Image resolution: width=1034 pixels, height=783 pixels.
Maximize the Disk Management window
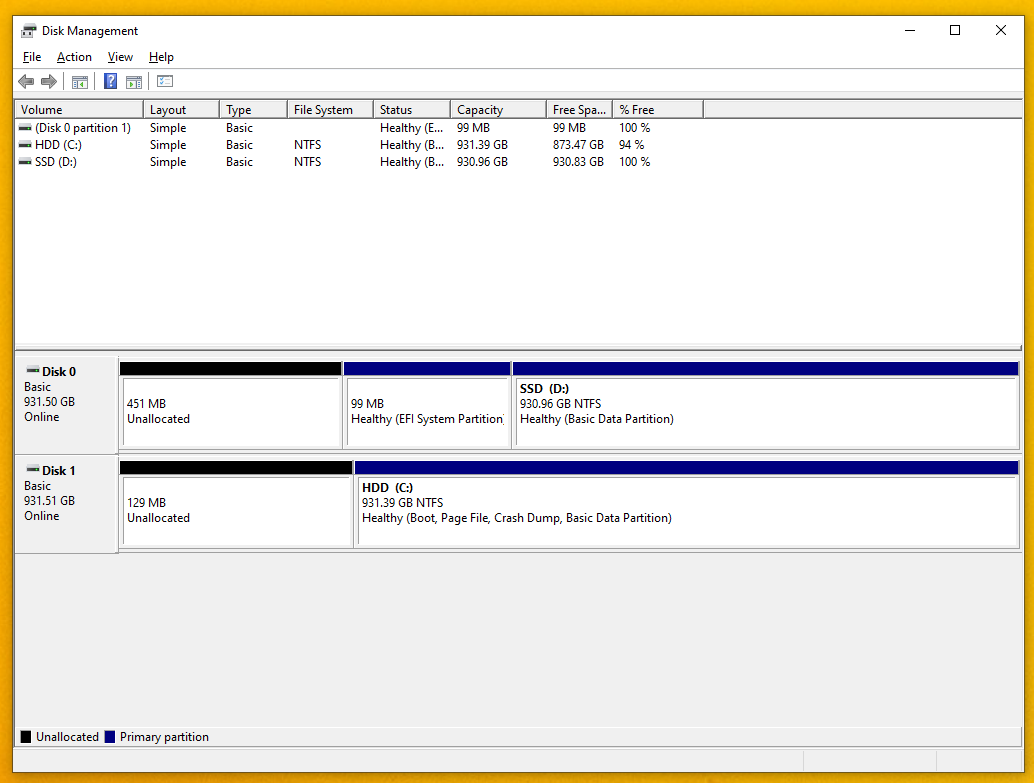955,30
